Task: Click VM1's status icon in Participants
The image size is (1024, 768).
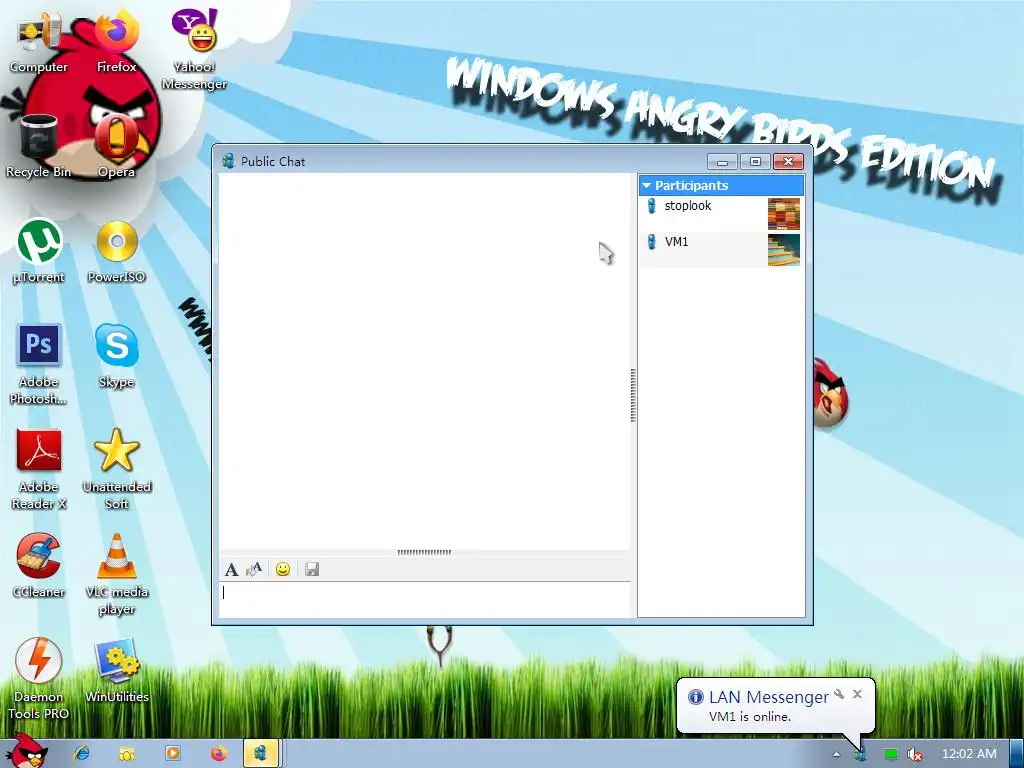Action: tap(651, 242)
